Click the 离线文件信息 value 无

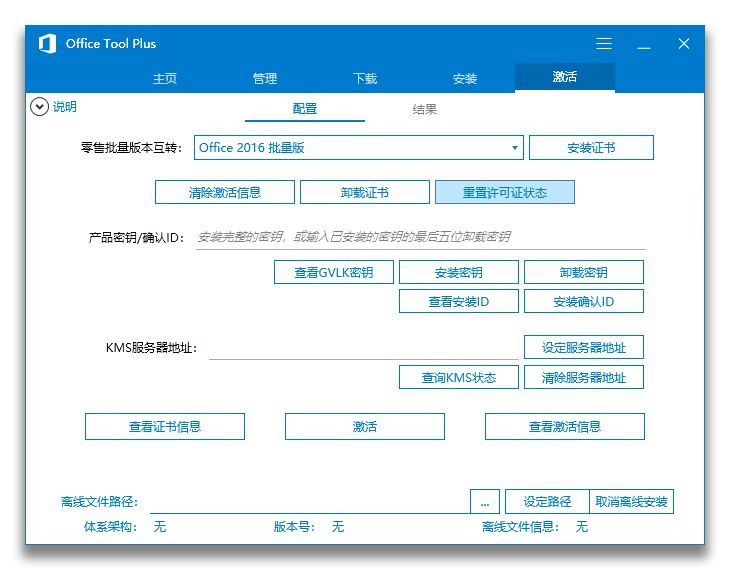pos(582,527)
